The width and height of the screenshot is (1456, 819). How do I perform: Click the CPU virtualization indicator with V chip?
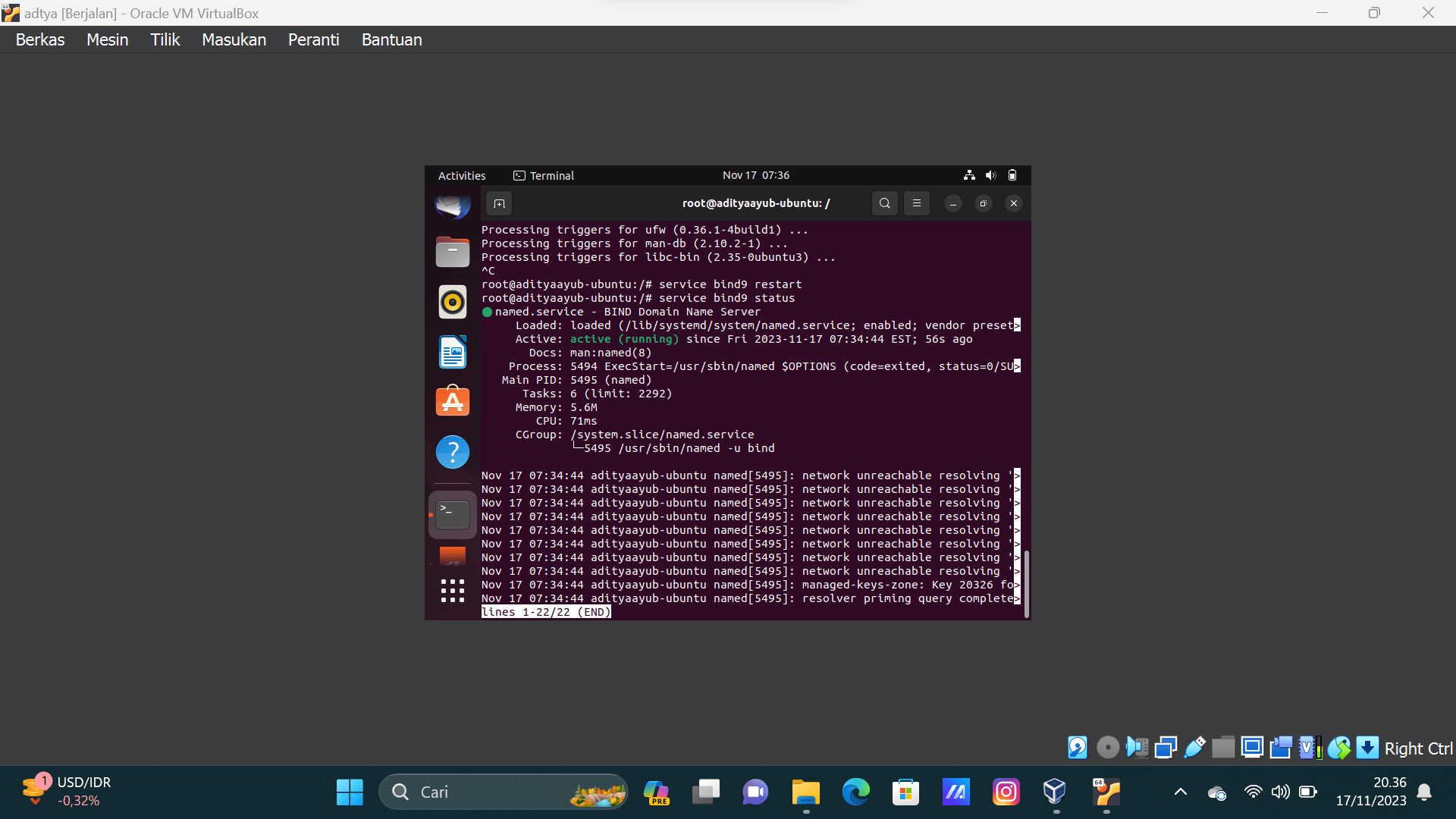pos(1310,748)
